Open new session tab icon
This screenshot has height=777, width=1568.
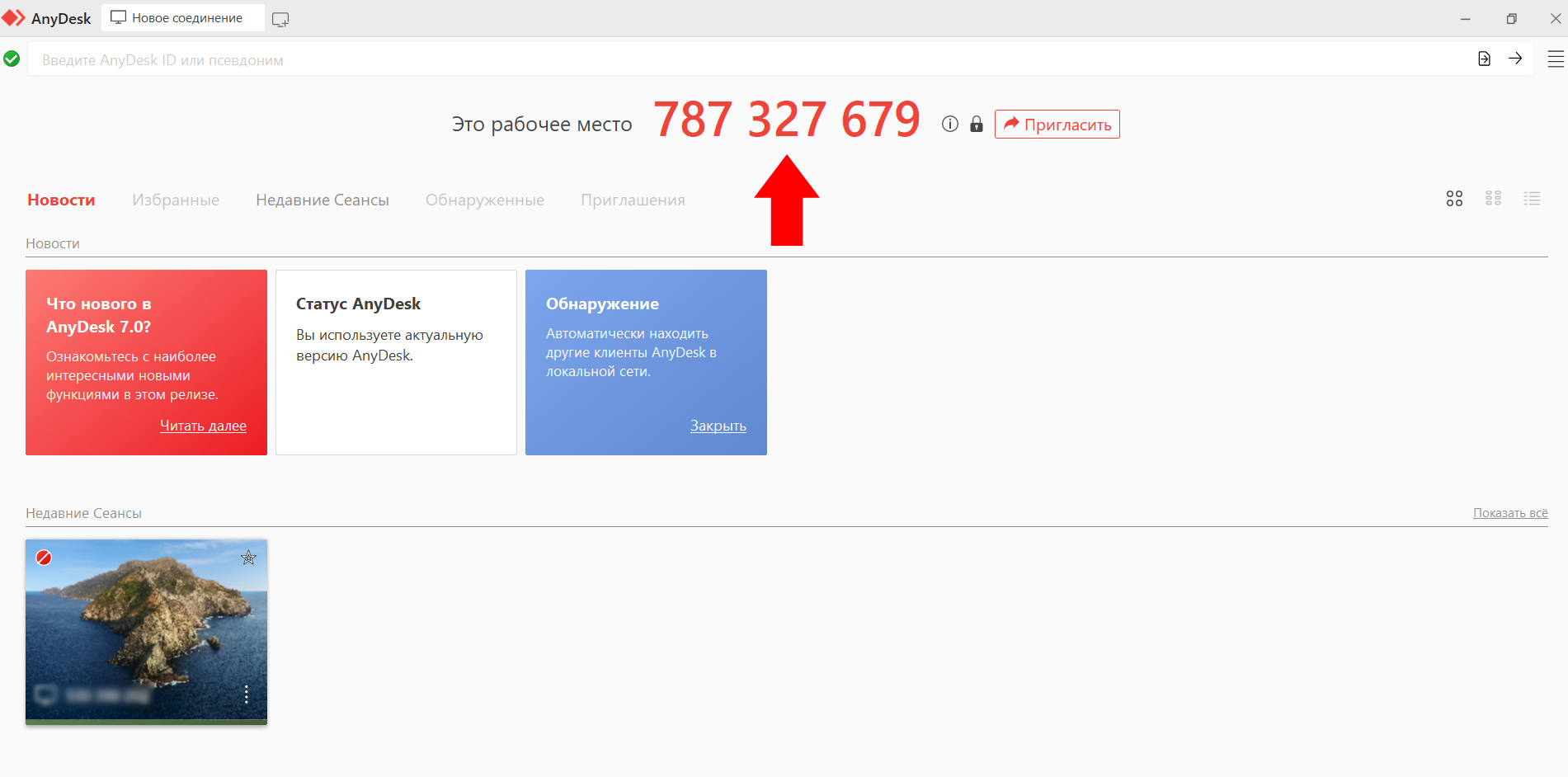coord(280,19)
